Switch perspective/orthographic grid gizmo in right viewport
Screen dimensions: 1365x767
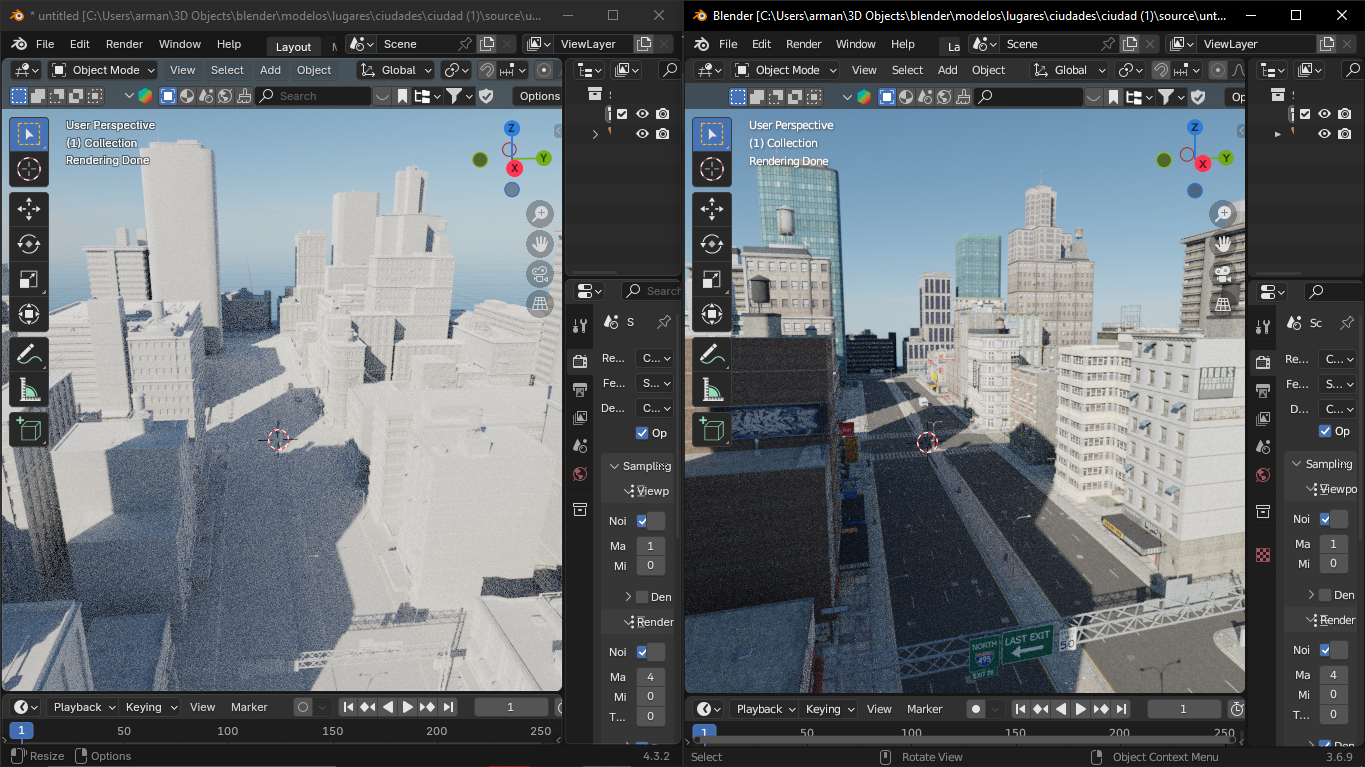pos(1223,304)
